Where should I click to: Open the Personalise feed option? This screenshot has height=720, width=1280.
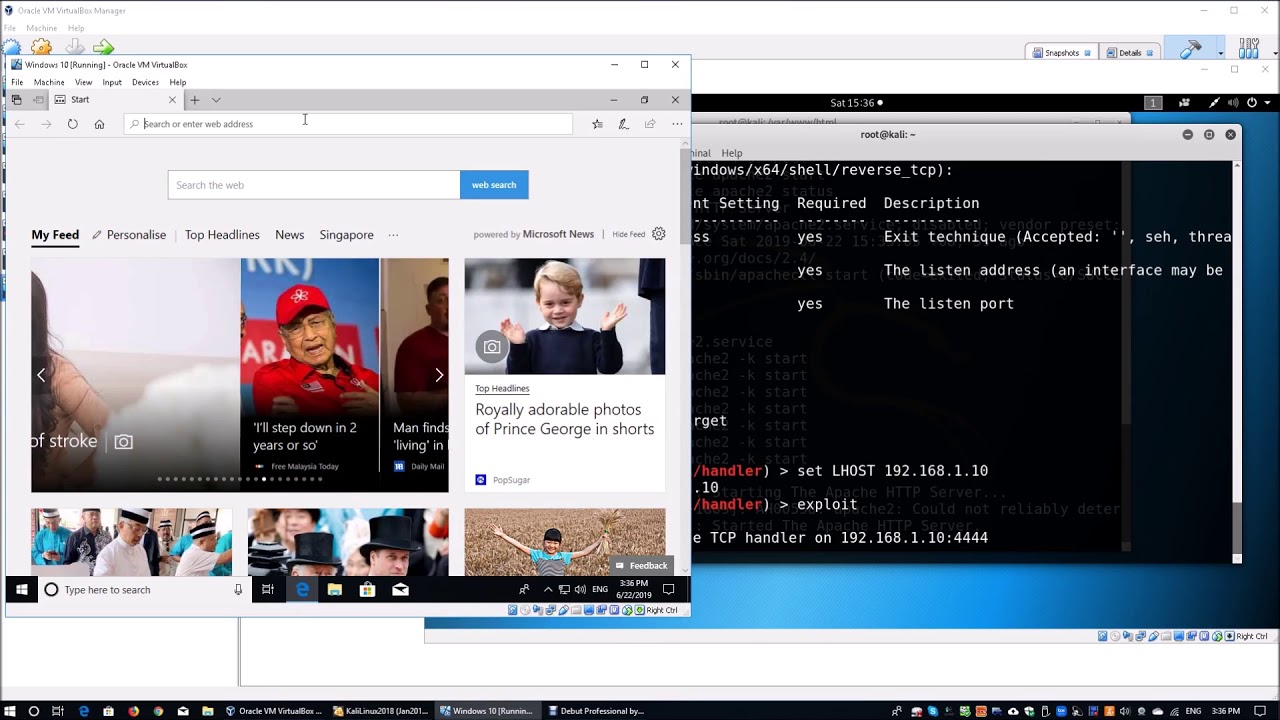click(129, 235)
